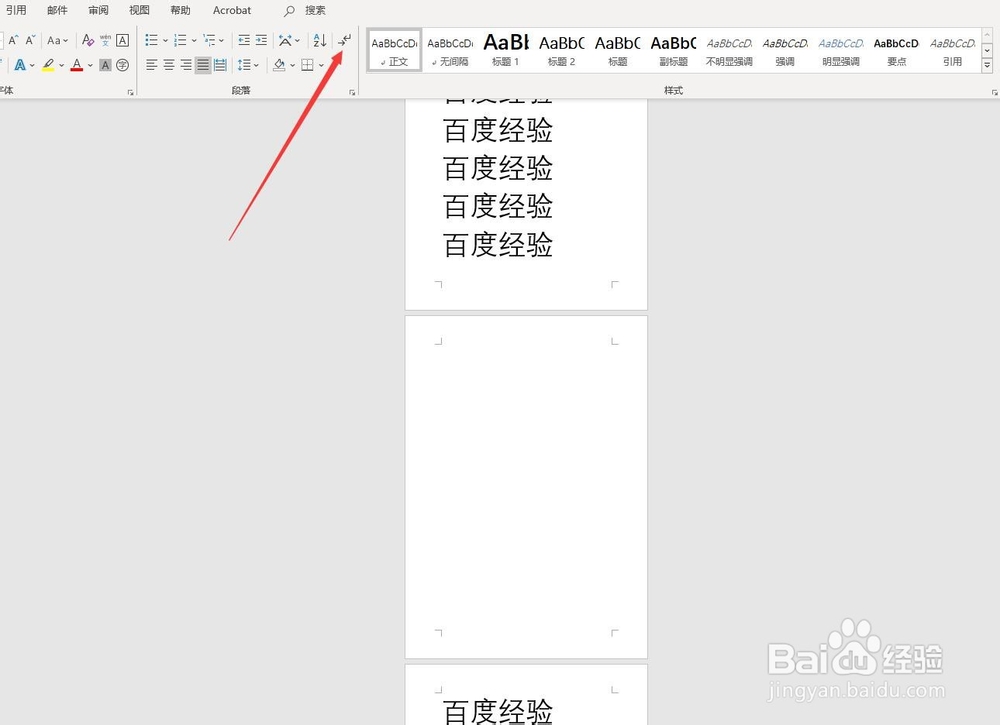Open the Phonetic Guide (wén) tool
The width and height of the screenshot is (1000, 725).
[105, 40]
